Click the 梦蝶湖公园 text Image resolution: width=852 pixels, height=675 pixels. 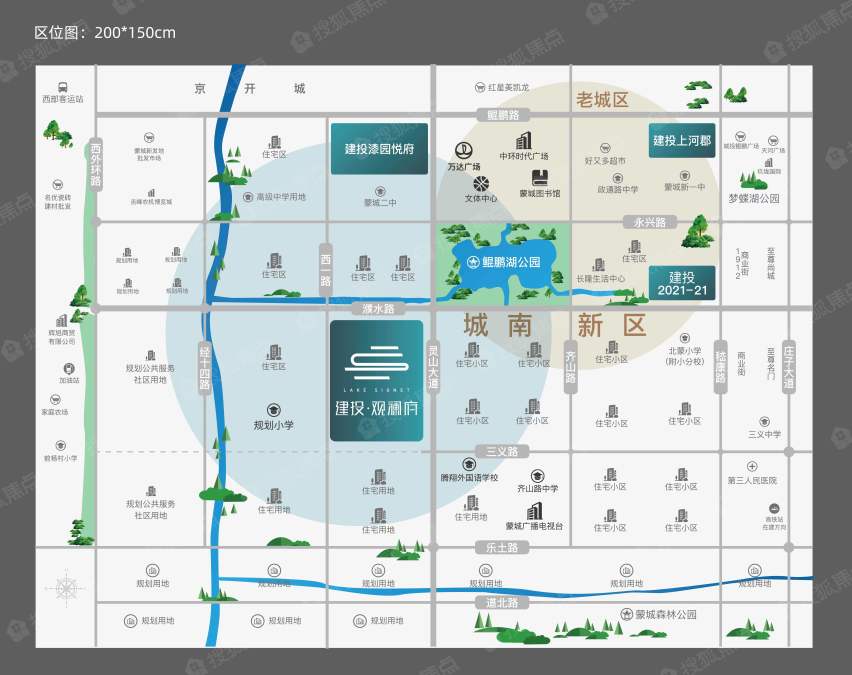point(754,198)
